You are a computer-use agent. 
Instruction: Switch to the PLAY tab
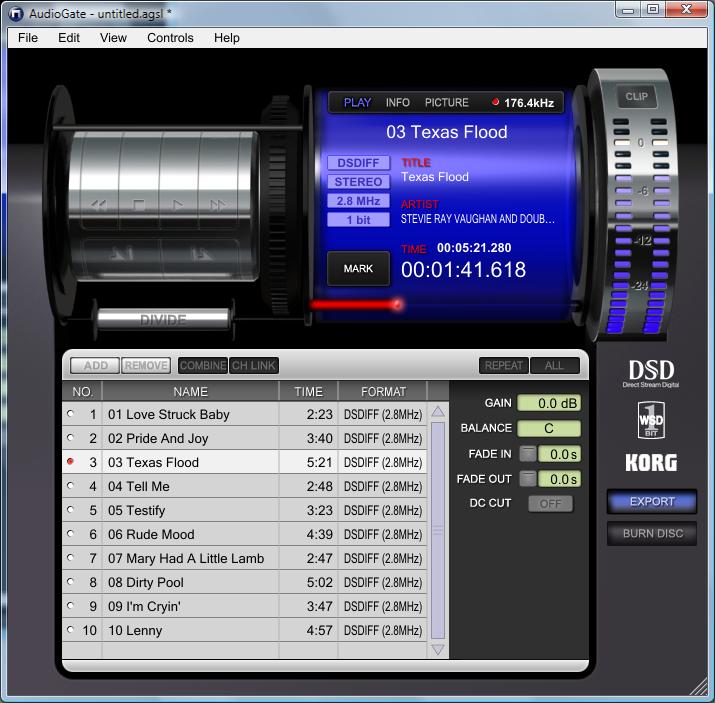(x=358, y=103)
